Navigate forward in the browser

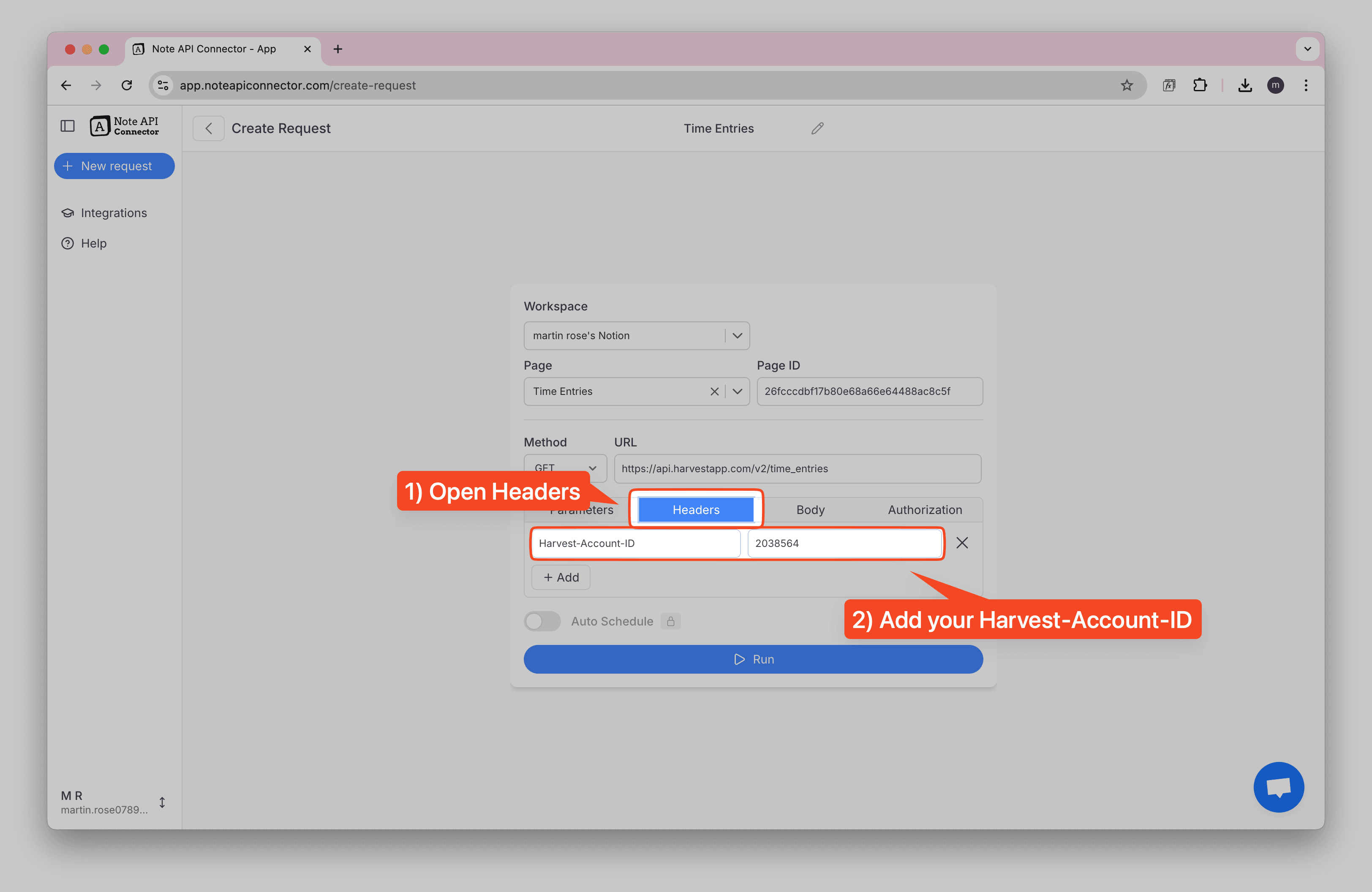[96, 85]
